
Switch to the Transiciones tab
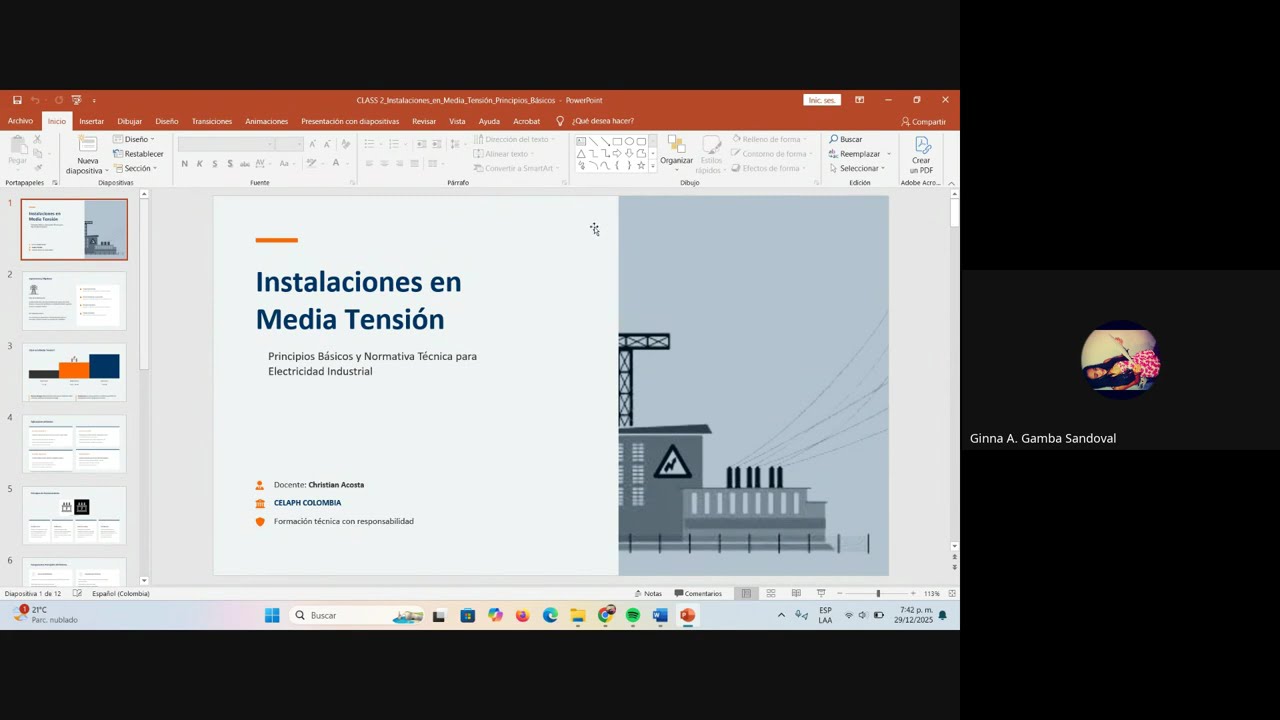click(x=212, y=121)
